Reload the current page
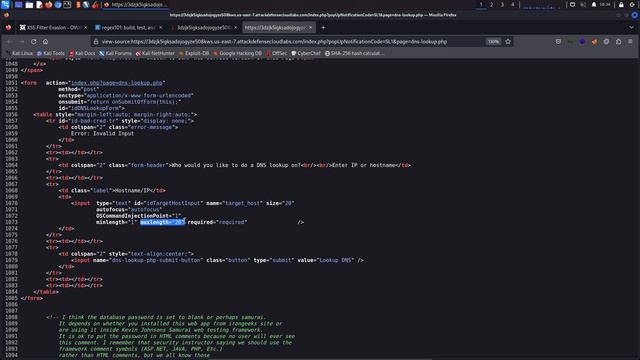This screenshot has height=360, width=640. [x=33, y=41]
